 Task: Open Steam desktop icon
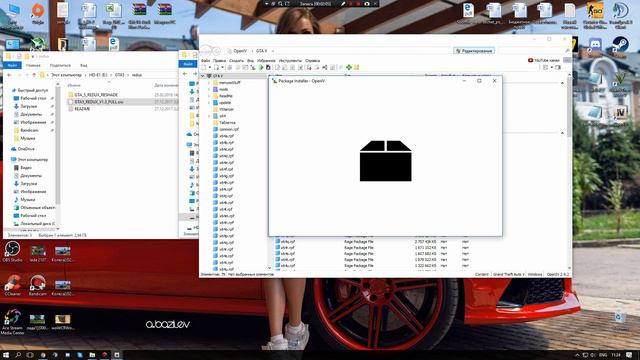point(620,44)
